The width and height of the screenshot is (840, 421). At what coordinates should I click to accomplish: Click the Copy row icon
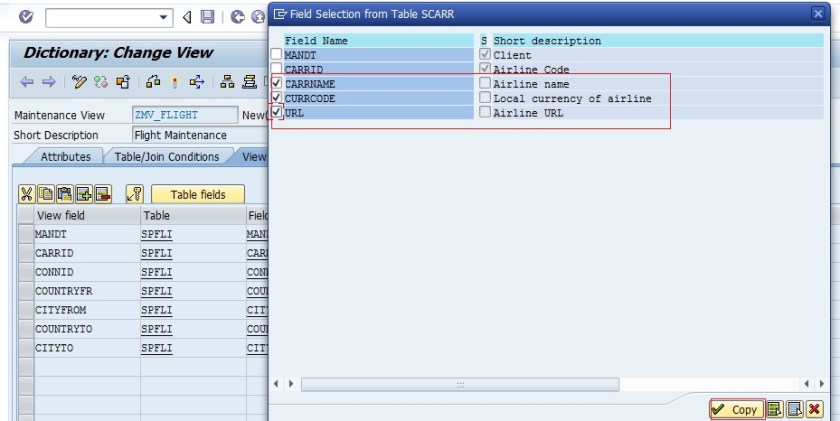[46, 194]
